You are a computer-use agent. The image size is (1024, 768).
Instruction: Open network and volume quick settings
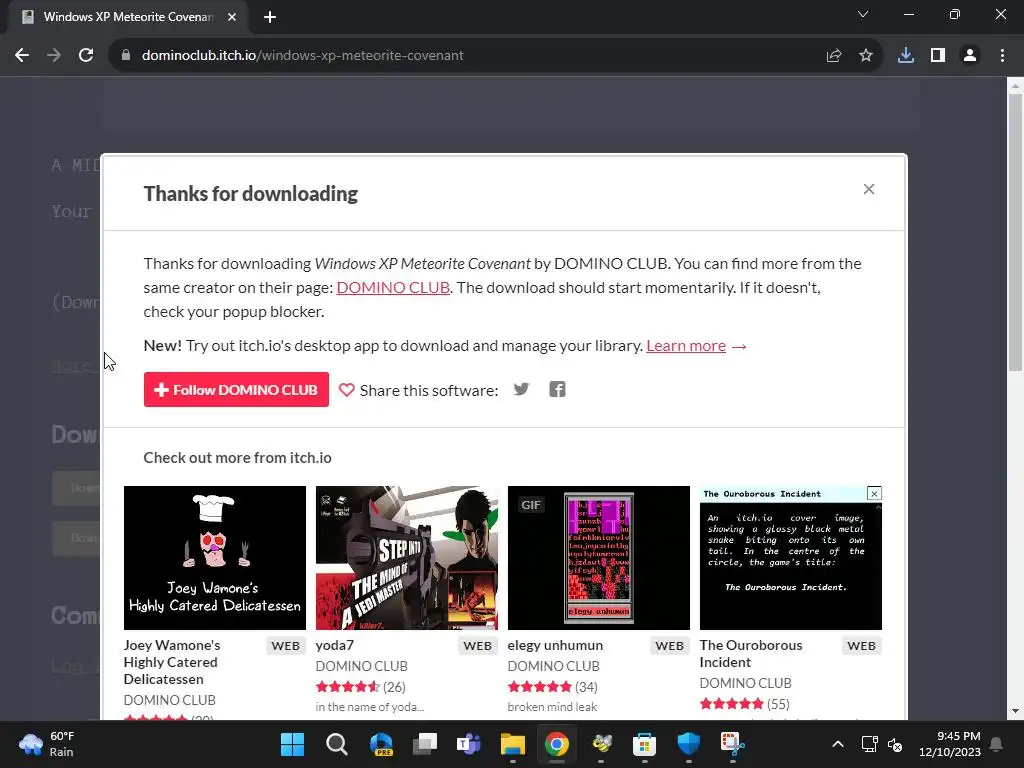882,744
